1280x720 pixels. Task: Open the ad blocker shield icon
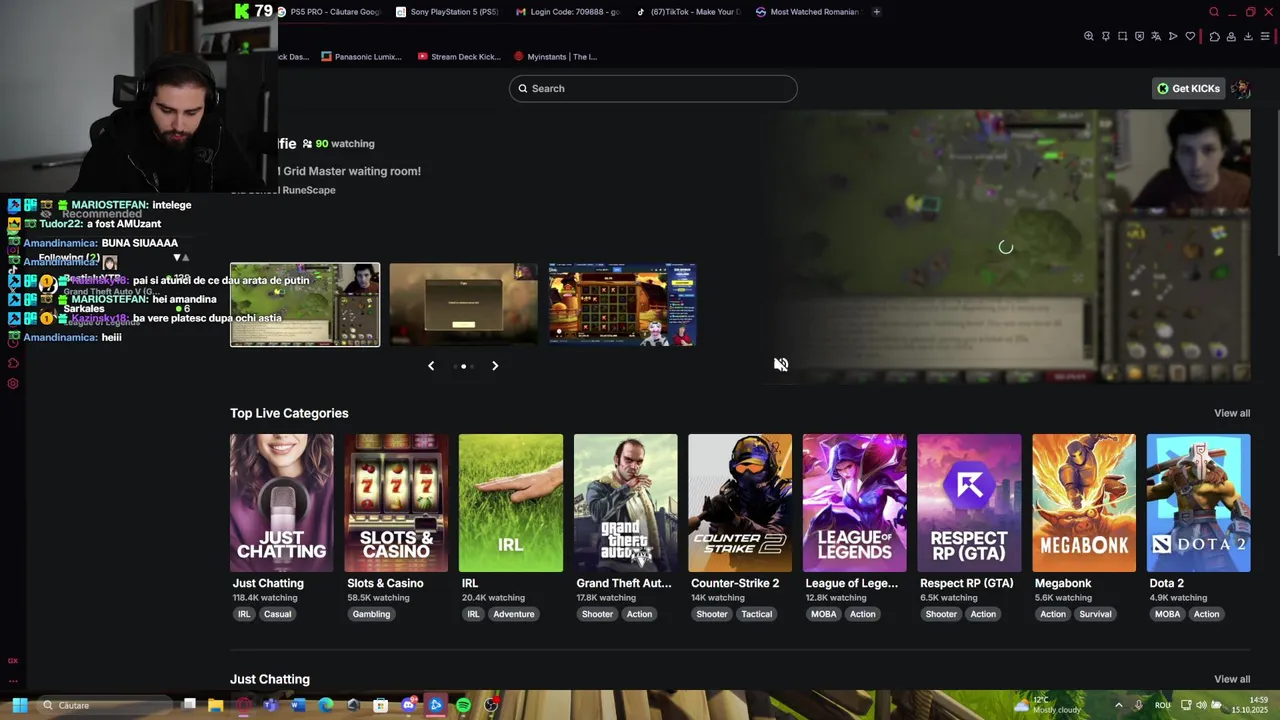(1139, 36)
